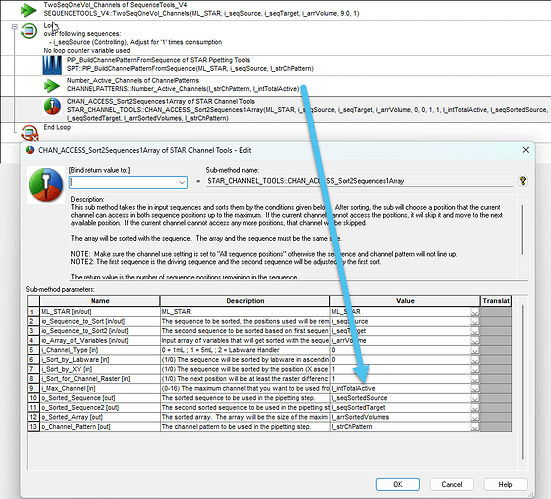
Task: Click the PIP_BuildChannelPatternFromSequence pipette icon
Action: pos(52,65)
